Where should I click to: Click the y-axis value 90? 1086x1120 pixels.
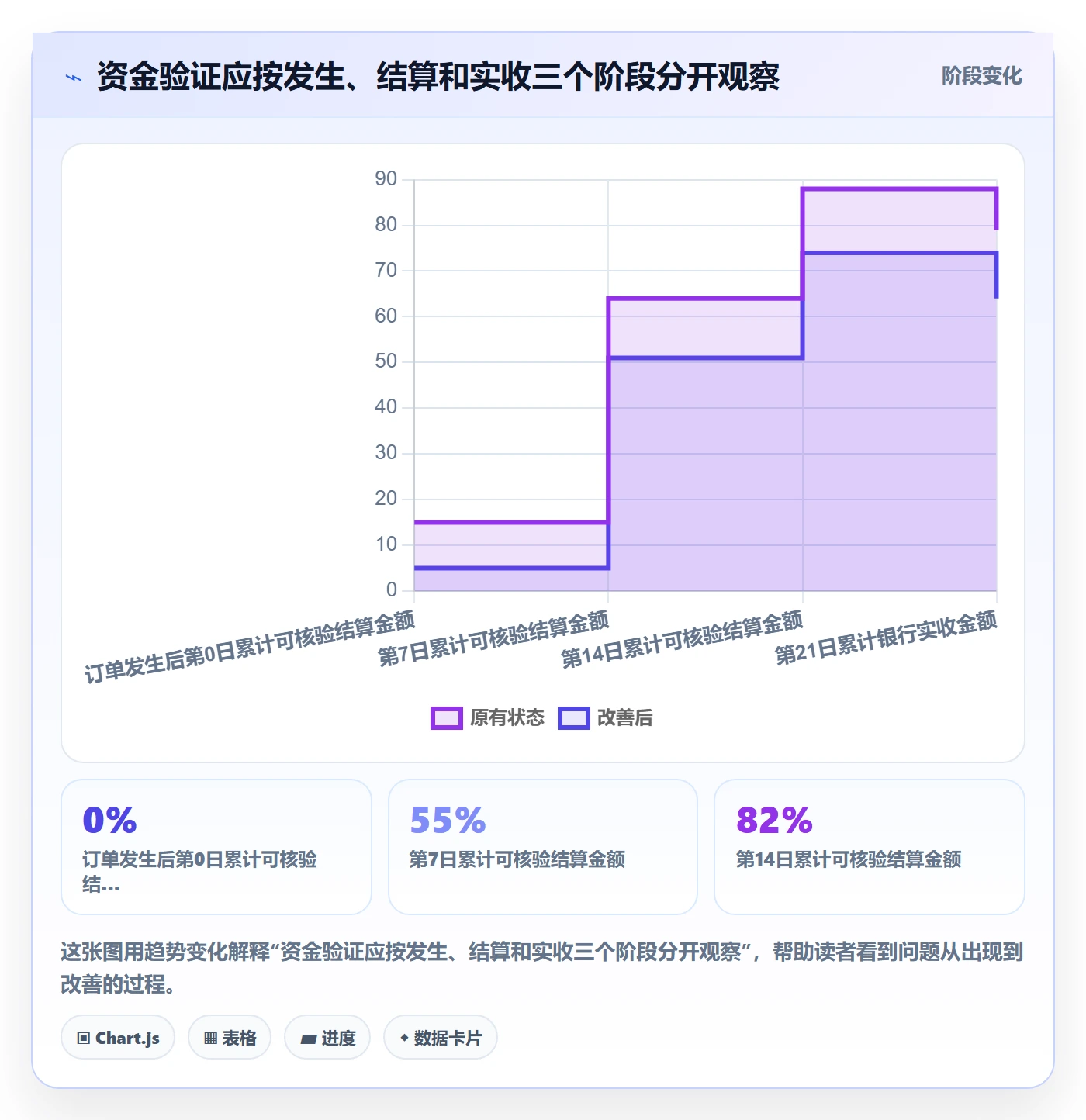coord(386,179)
